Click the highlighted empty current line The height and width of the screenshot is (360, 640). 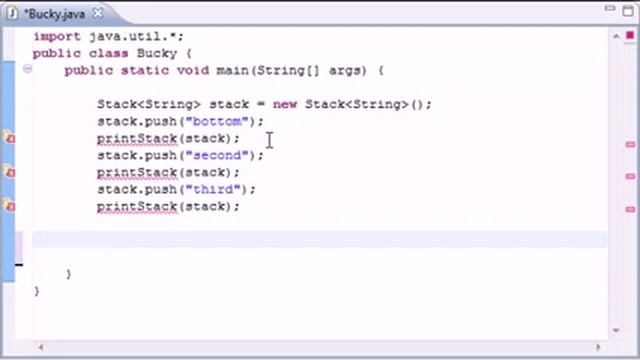pyautogui.click(x=320, y=239)
